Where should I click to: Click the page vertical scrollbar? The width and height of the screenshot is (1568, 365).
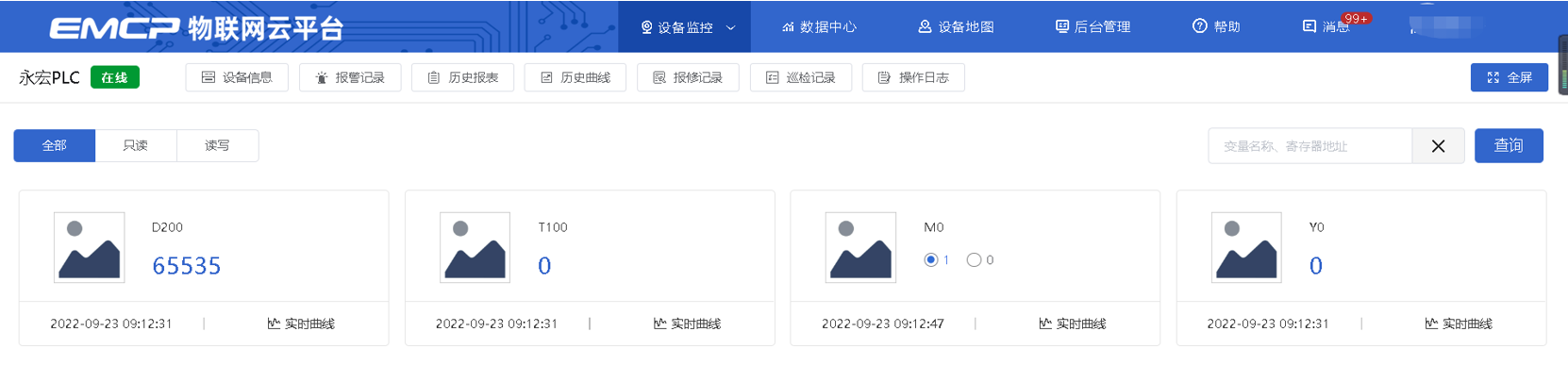click(x=1563, y=64)
